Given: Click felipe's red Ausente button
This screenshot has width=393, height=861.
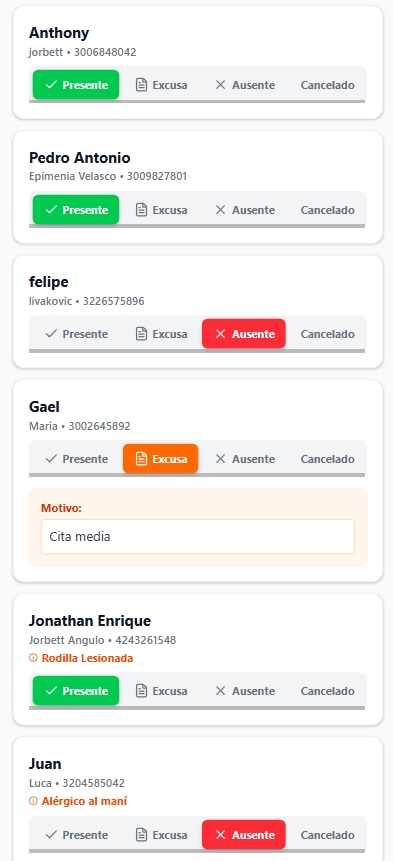Looking at the screenshot, I should 244,334.
